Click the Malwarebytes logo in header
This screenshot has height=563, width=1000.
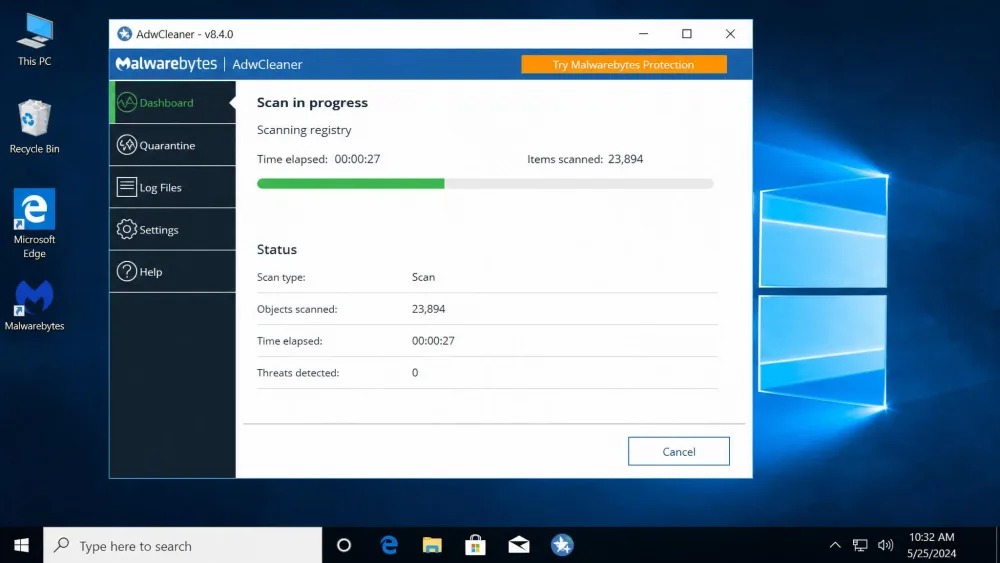[x=166, y=64]
